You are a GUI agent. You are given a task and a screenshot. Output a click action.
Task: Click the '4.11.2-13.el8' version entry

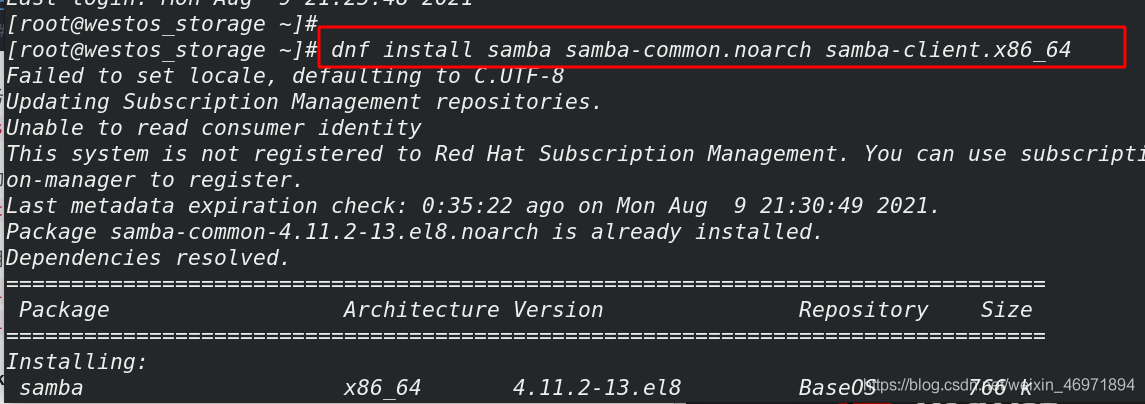[597, 388]
